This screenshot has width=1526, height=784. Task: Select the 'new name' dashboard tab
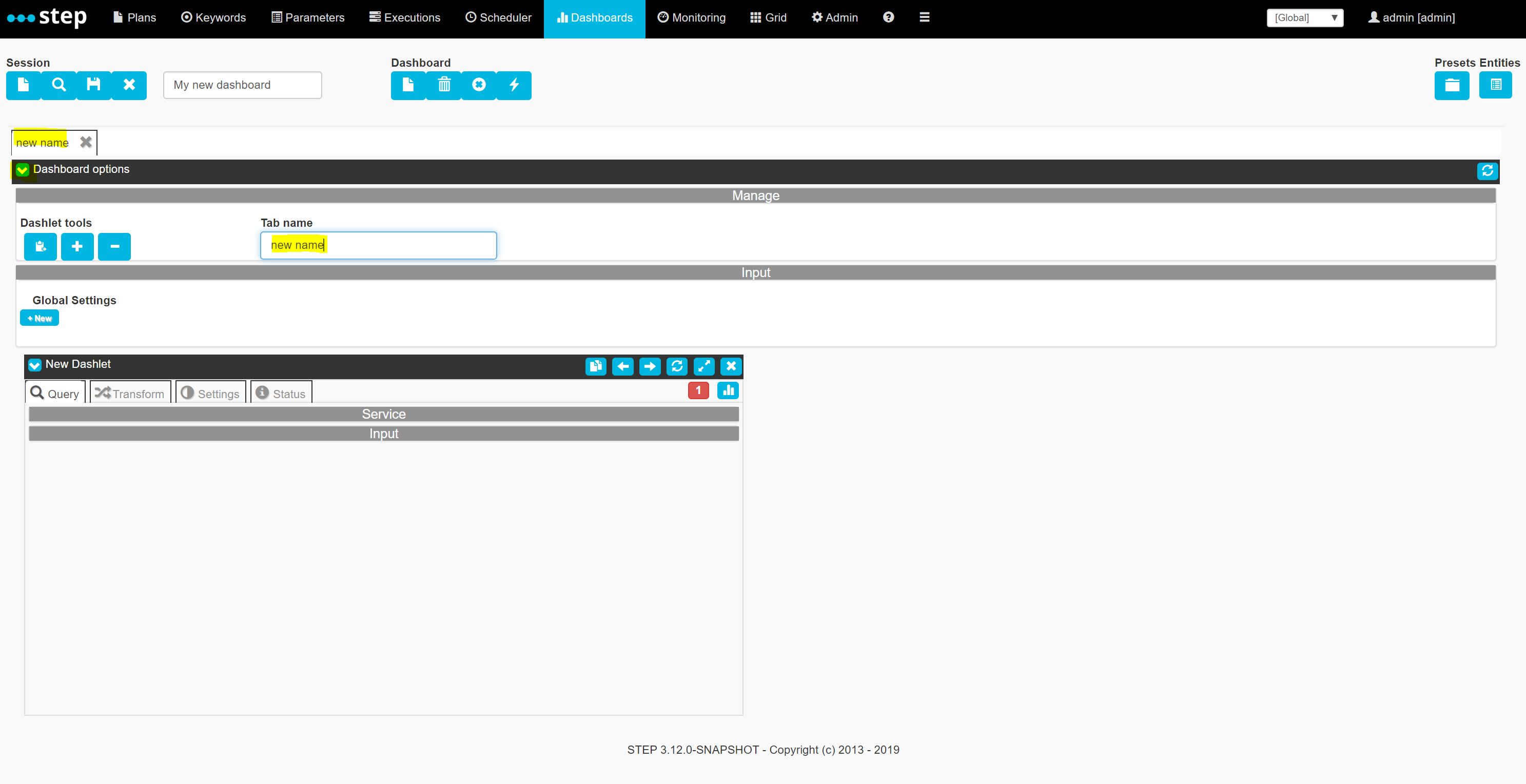42,143
